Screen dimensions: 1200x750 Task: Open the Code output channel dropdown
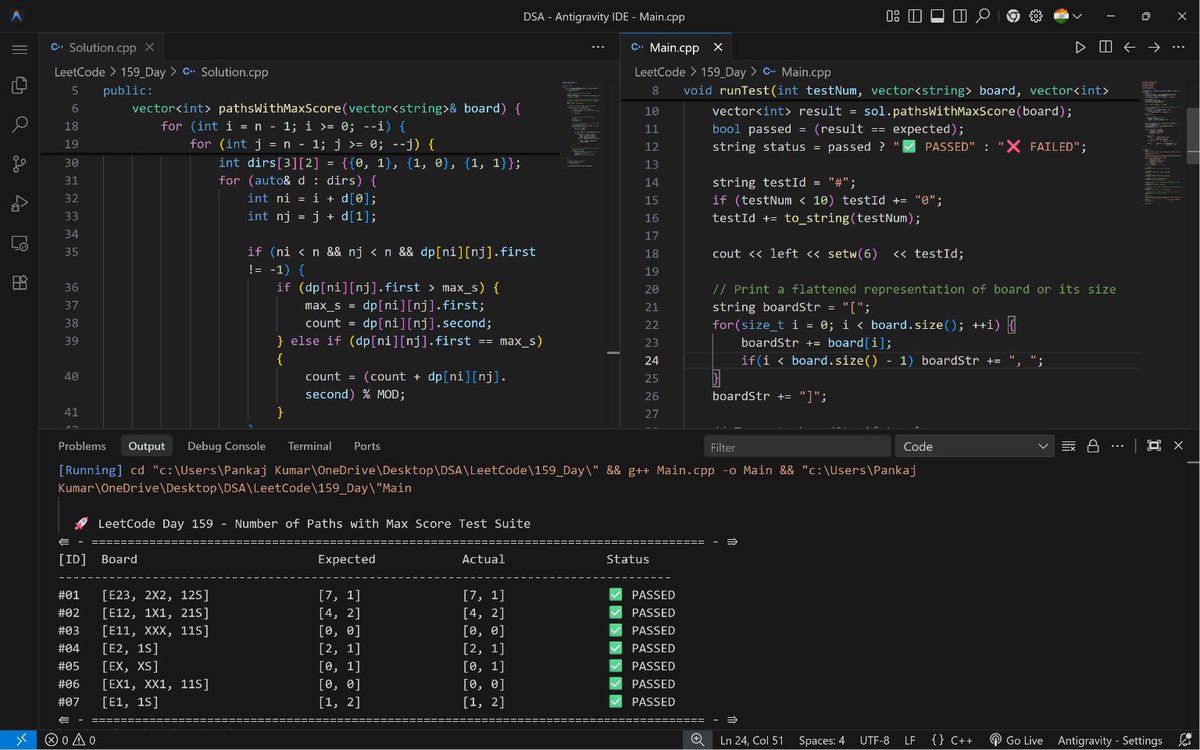pos(975,447)
